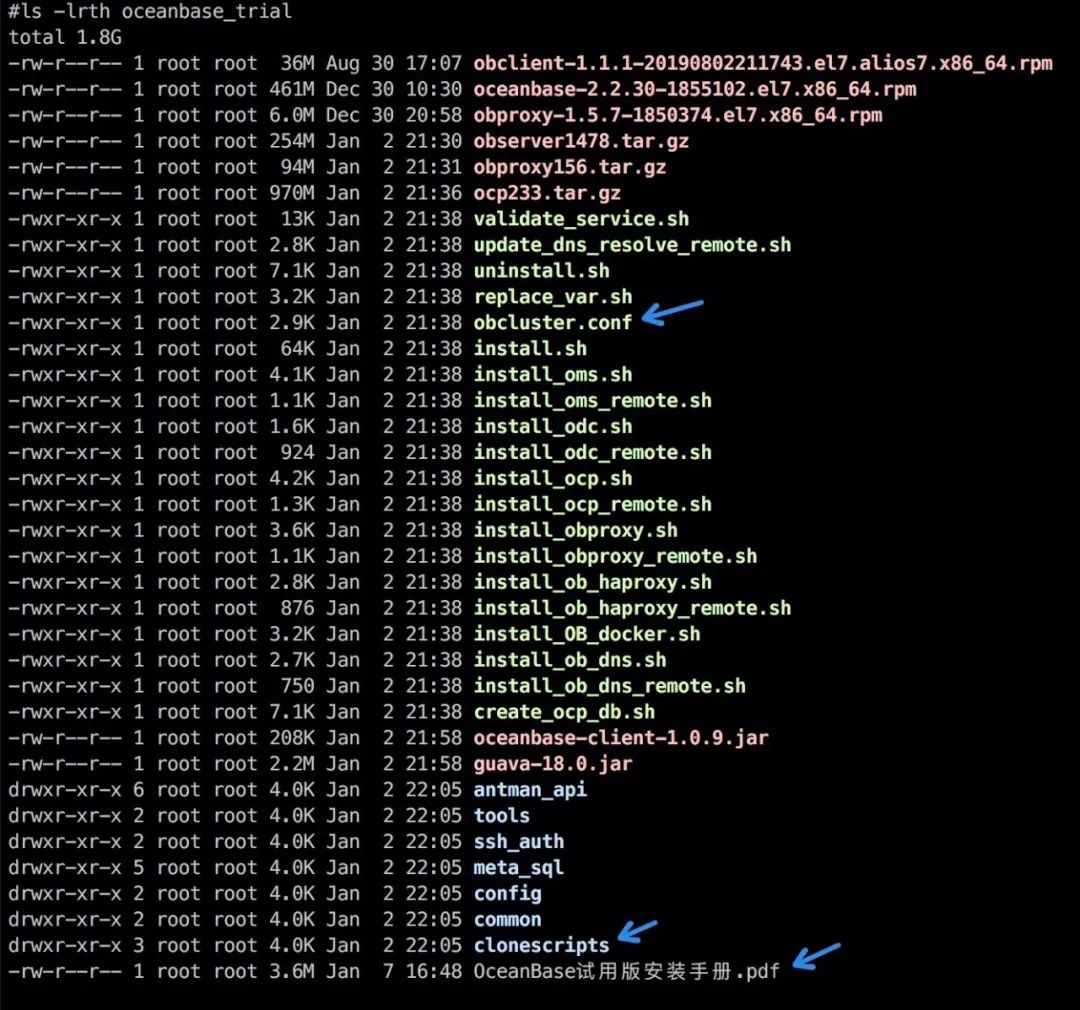Select update_dns_resolve_remote.sh file name
The image size is (1080, 1010).
632,245
